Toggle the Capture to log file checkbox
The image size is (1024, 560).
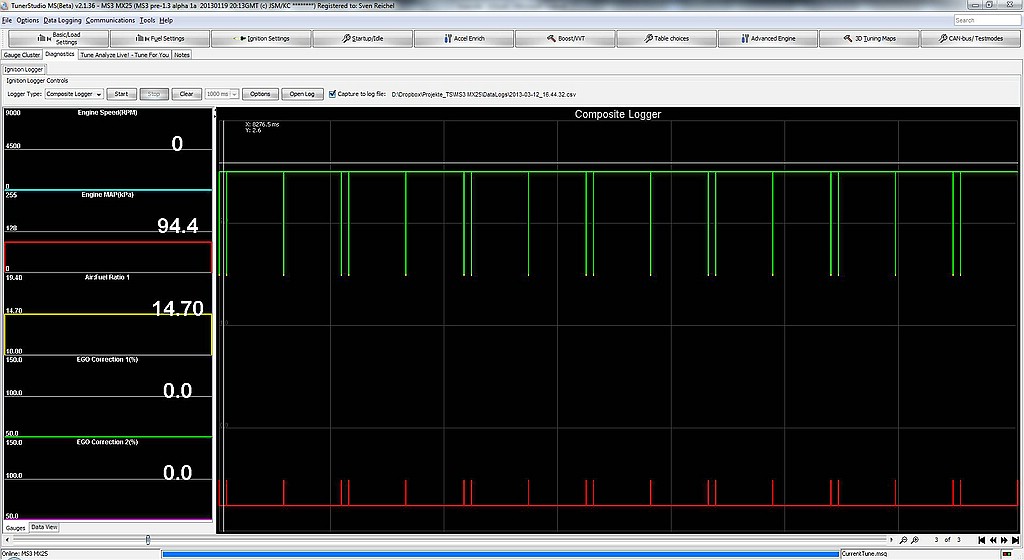point(332,94)
